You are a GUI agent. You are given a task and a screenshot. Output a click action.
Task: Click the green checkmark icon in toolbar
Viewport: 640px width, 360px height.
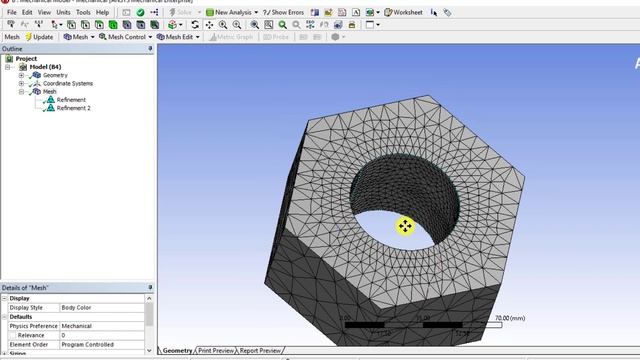click(140, 12)
